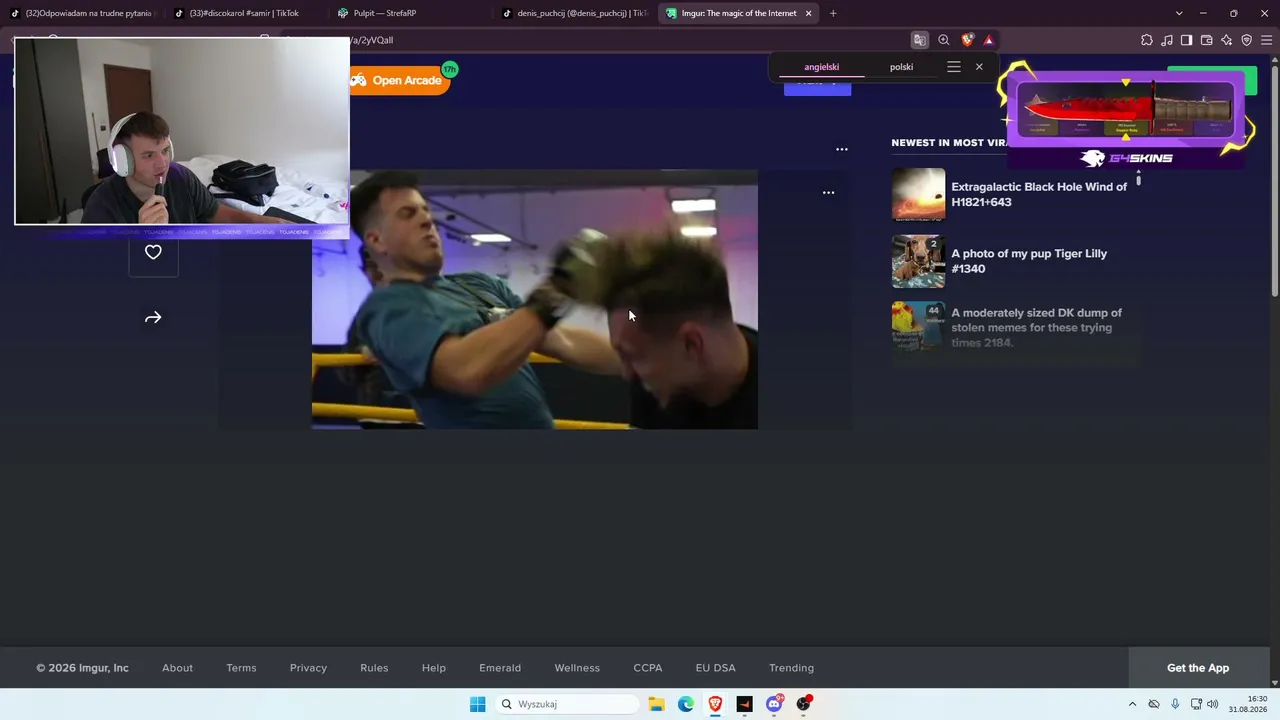
Task: Open Brave browser from the taskbar
Action: tap(715, 704)
